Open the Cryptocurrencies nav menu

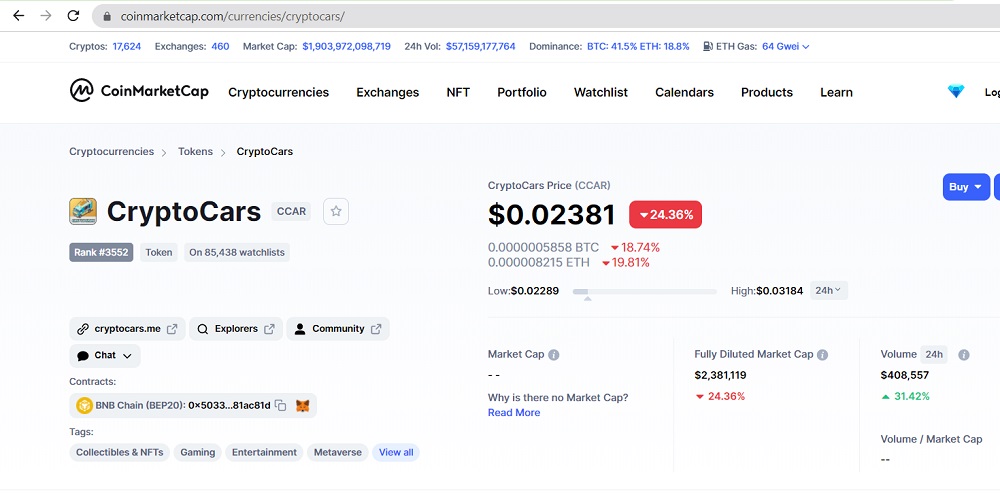279,92
